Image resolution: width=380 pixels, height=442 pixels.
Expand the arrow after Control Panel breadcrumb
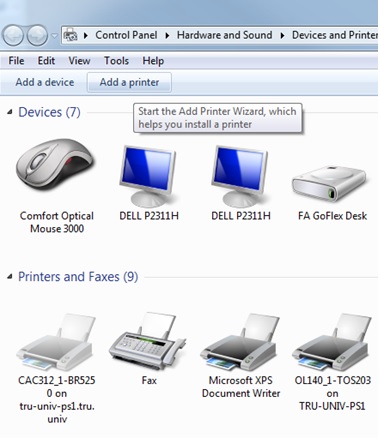[x=167, y=35]
